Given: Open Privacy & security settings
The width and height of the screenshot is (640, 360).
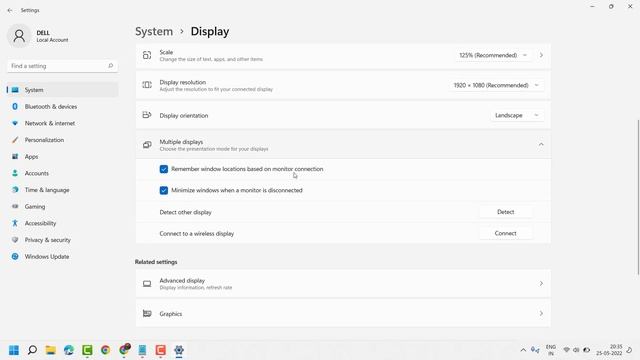Looking at the screenshot, I should (62, 240).
